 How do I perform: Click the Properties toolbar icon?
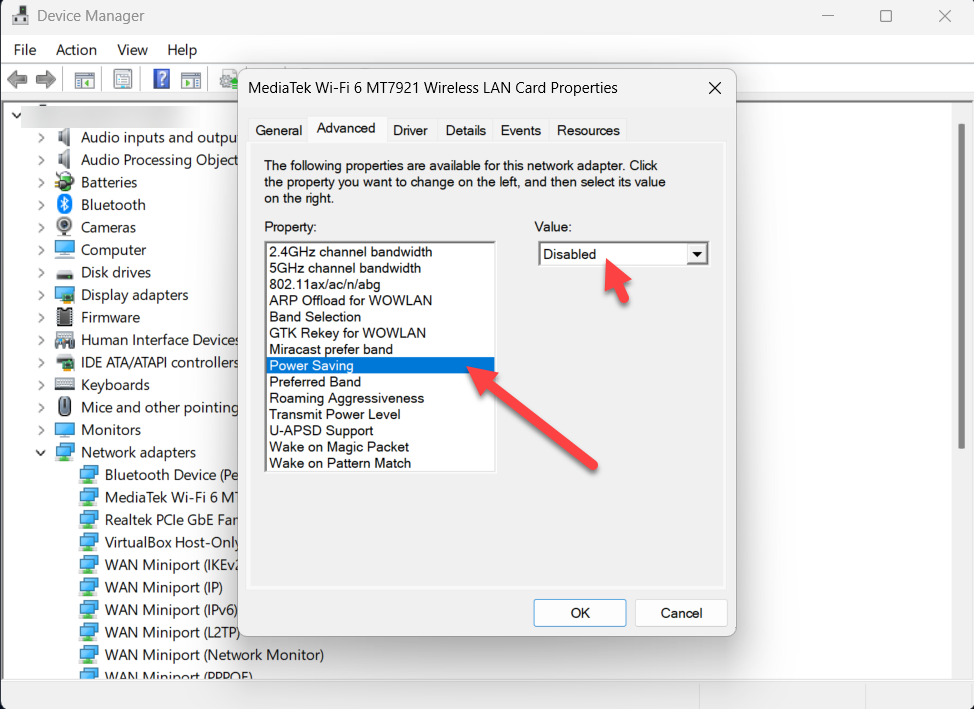tap(122, 80)
